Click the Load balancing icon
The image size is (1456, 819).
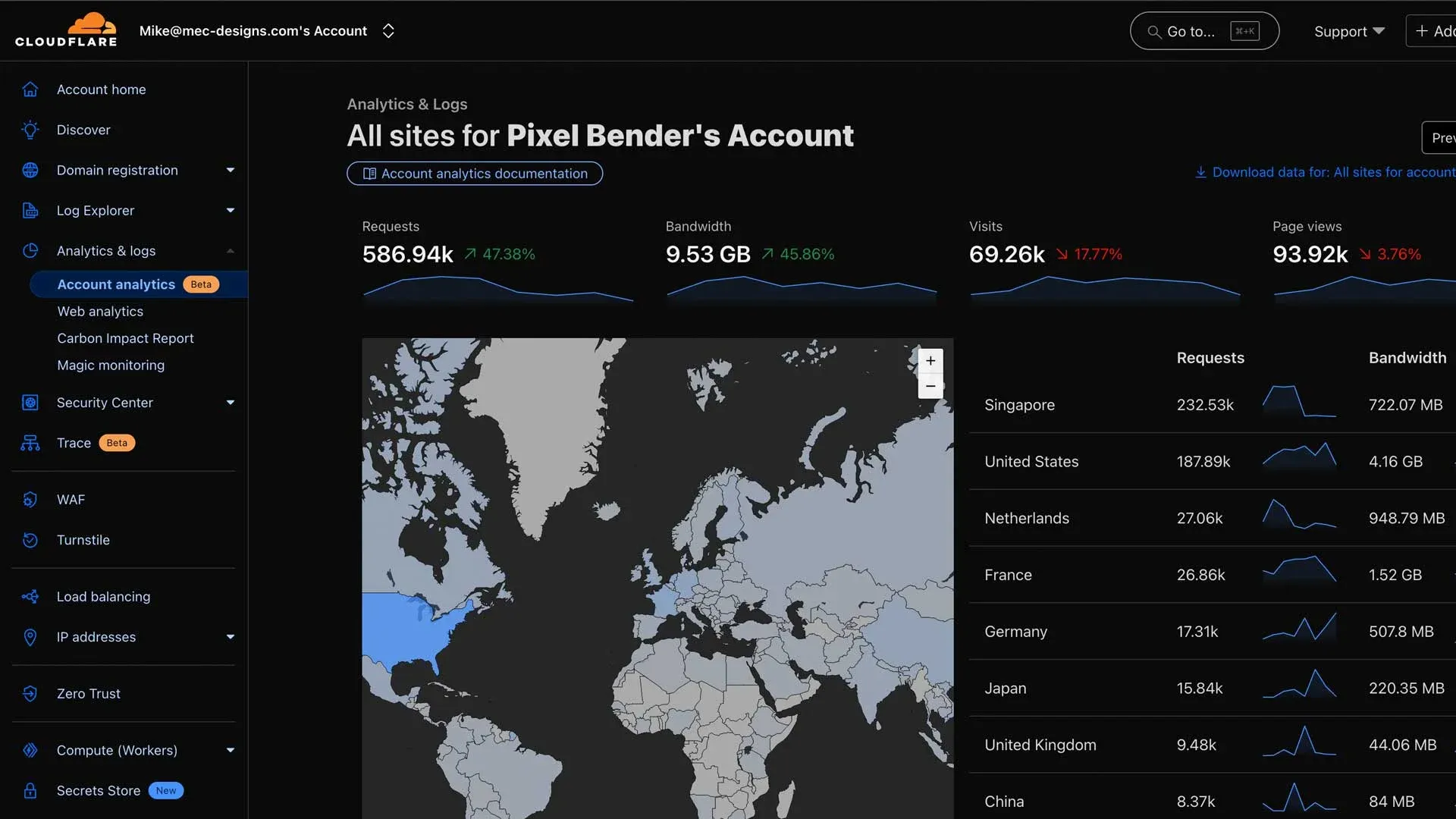point(30,597)
